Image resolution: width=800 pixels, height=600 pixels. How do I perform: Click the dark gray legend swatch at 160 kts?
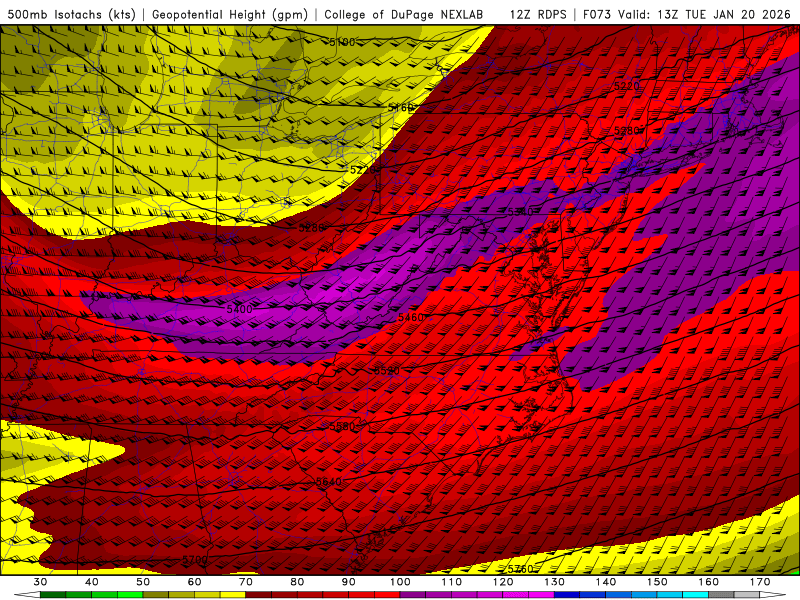(721, 594)
